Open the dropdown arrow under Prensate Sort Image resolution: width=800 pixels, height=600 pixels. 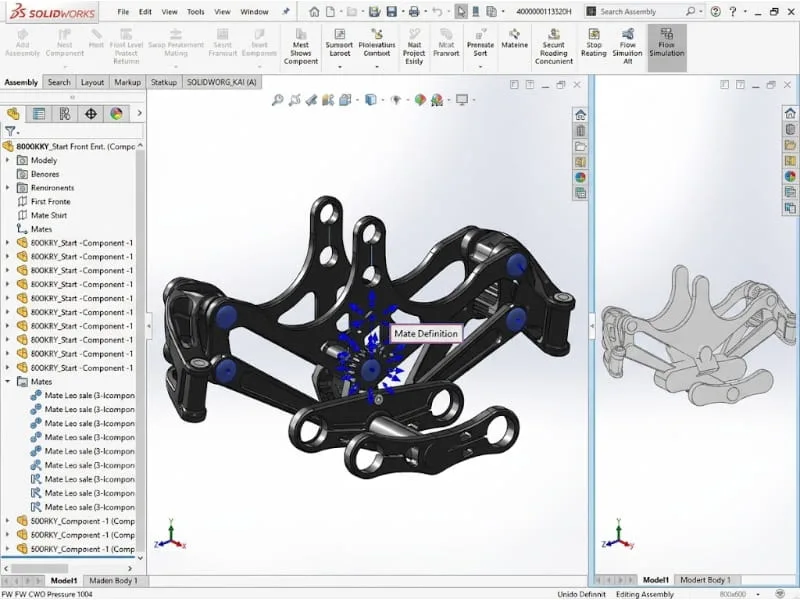coord(480,67)
